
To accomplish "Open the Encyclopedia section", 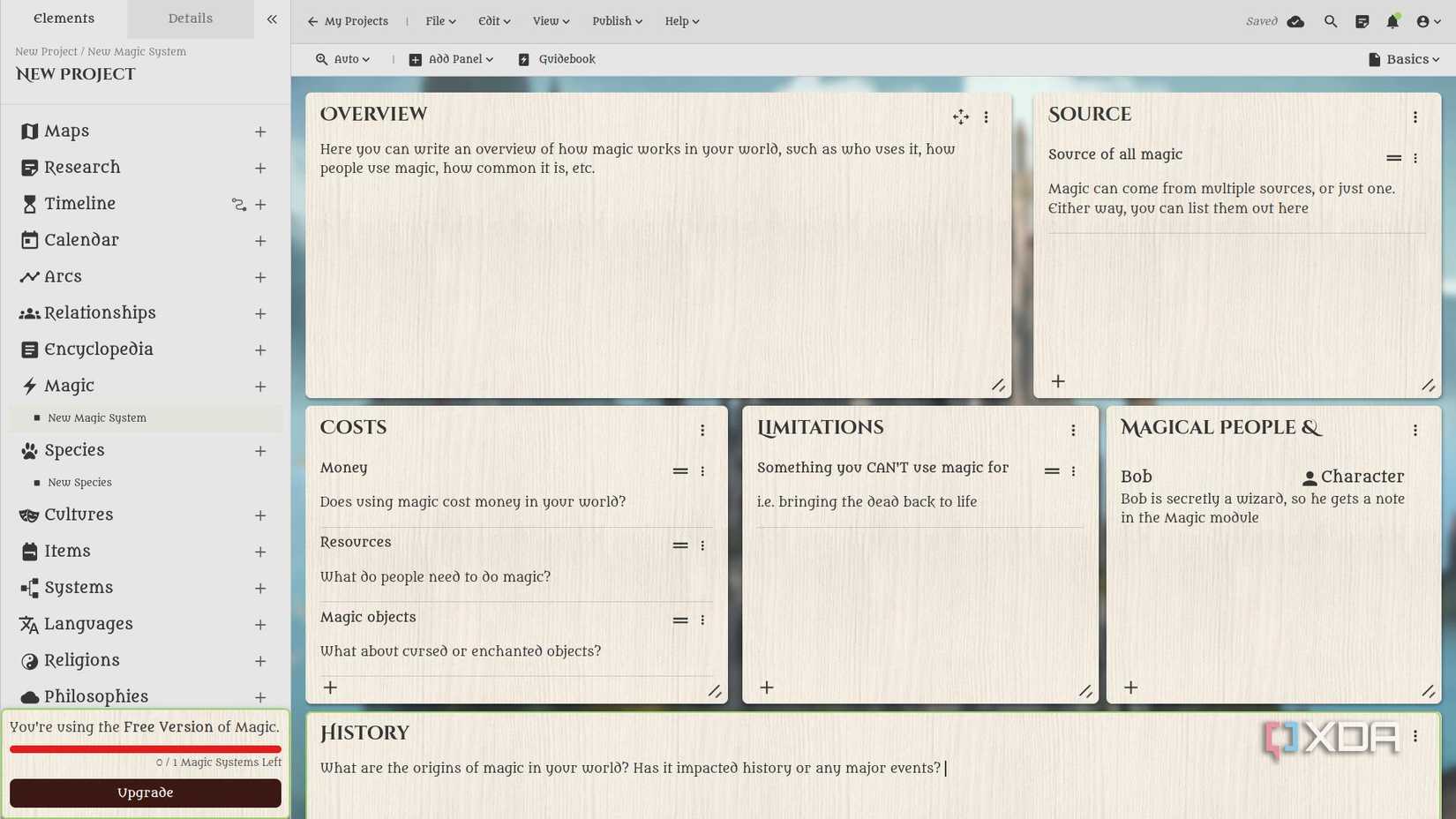I will pyautogui.click(x=99, y=349).
